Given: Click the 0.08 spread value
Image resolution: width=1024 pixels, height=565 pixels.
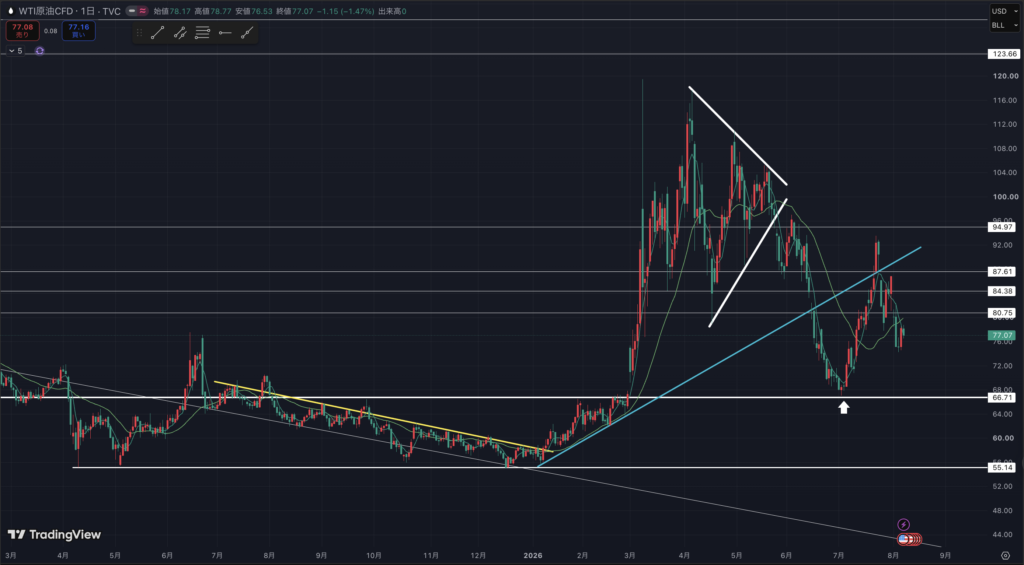Looking at the screenshot, I should coord(50,31).
